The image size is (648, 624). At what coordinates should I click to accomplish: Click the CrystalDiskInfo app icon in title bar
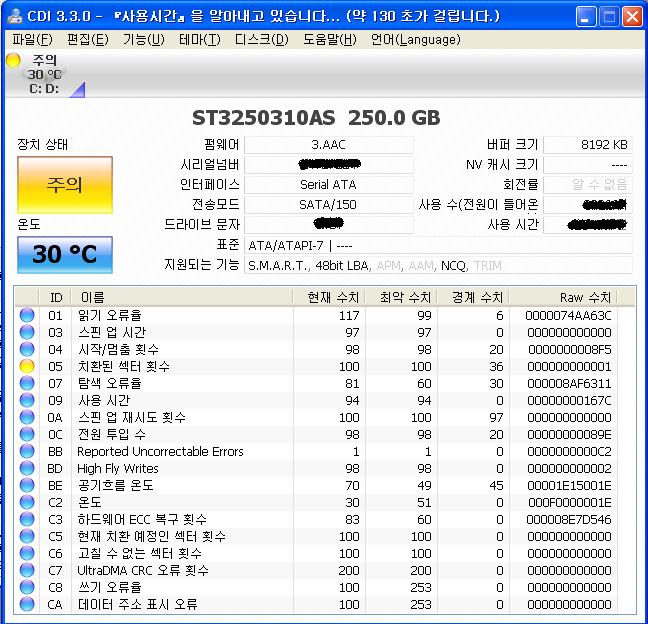coord(15,17)
